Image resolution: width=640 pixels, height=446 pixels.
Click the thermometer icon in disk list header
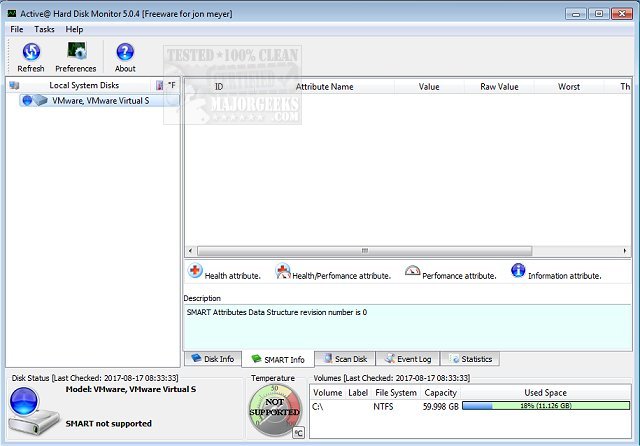160,85
